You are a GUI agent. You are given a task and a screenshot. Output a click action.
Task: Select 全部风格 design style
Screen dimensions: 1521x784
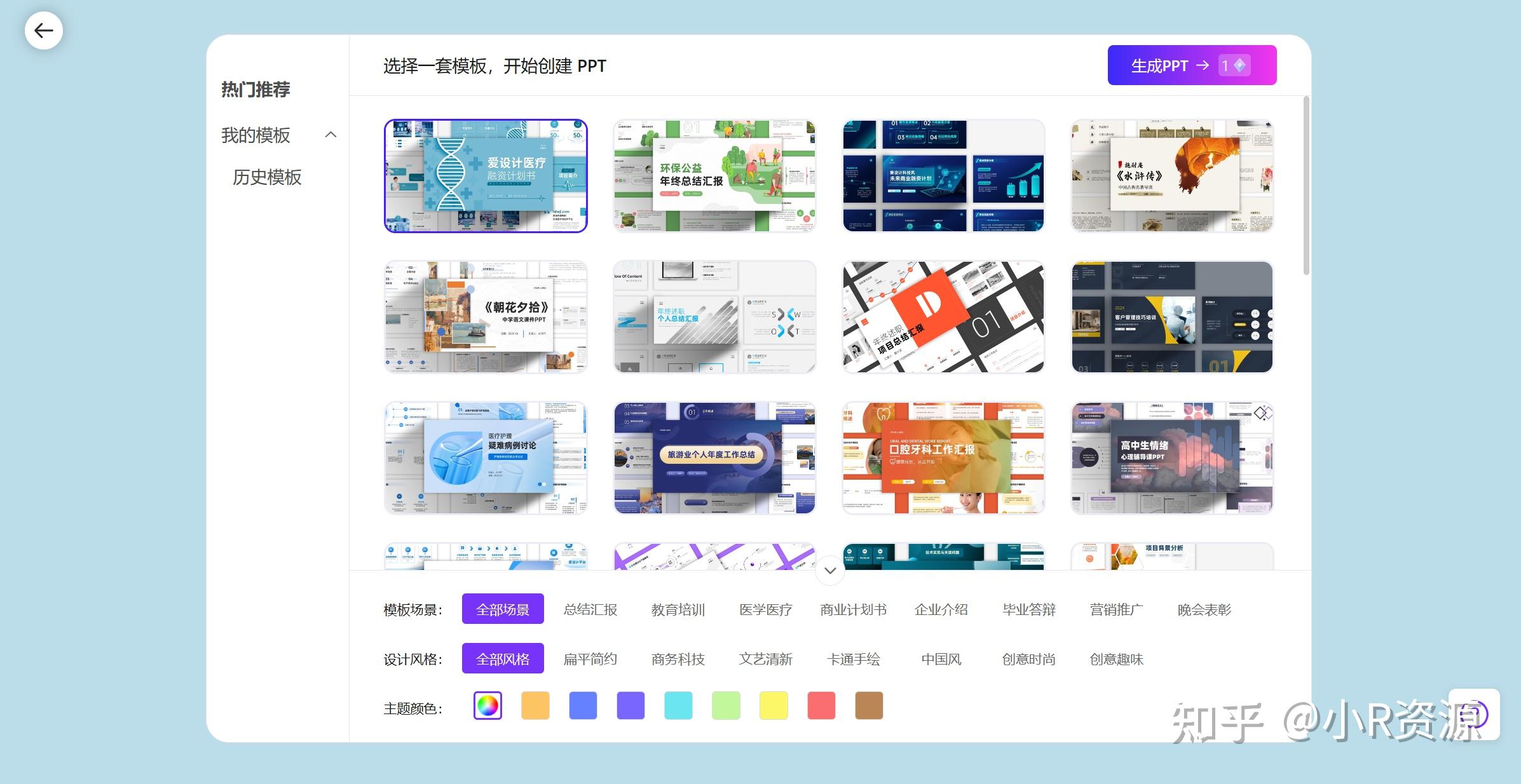[502, 658]
